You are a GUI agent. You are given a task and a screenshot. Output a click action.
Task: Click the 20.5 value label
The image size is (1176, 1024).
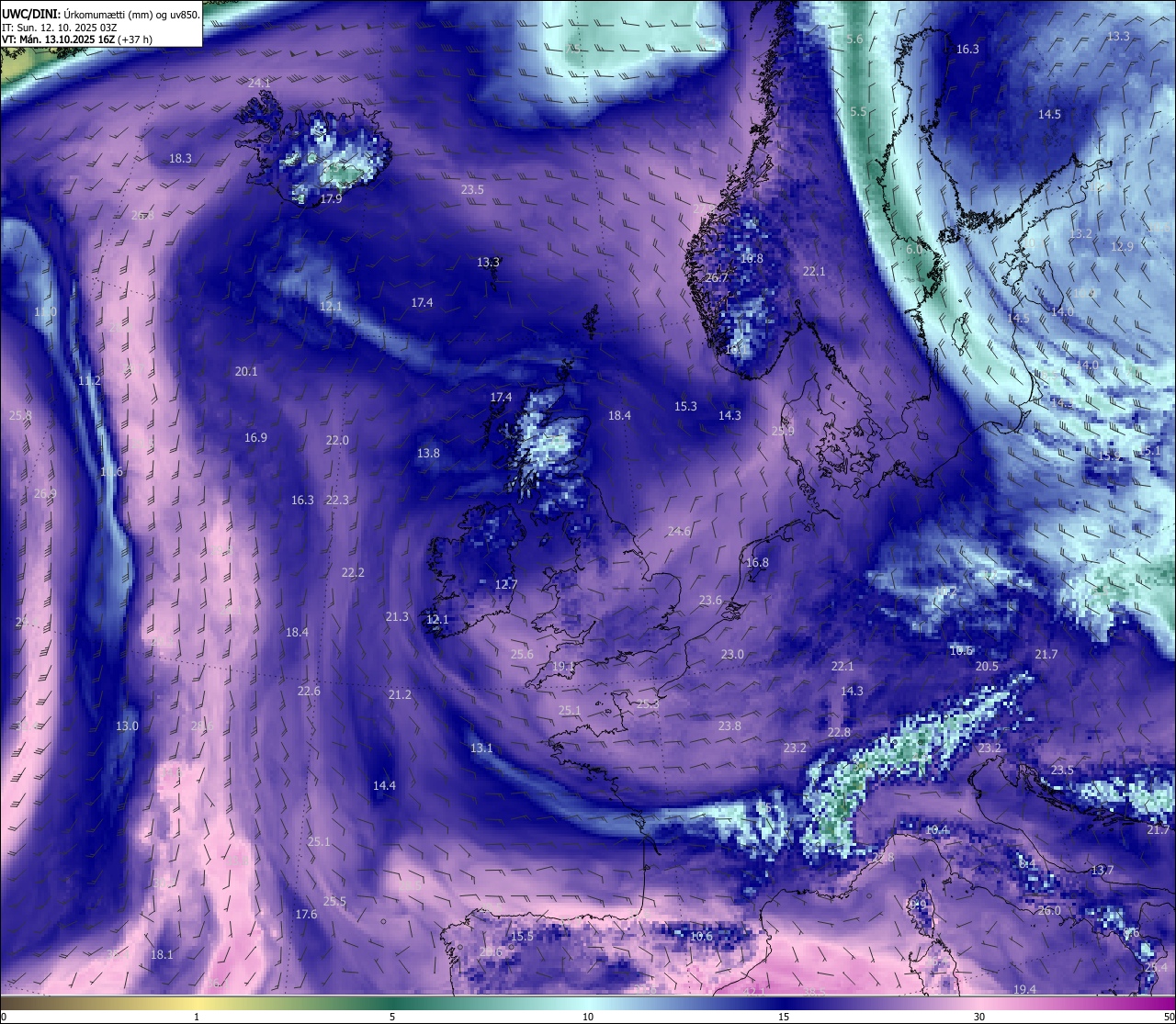pyautogui.click(x=987, y=667)
